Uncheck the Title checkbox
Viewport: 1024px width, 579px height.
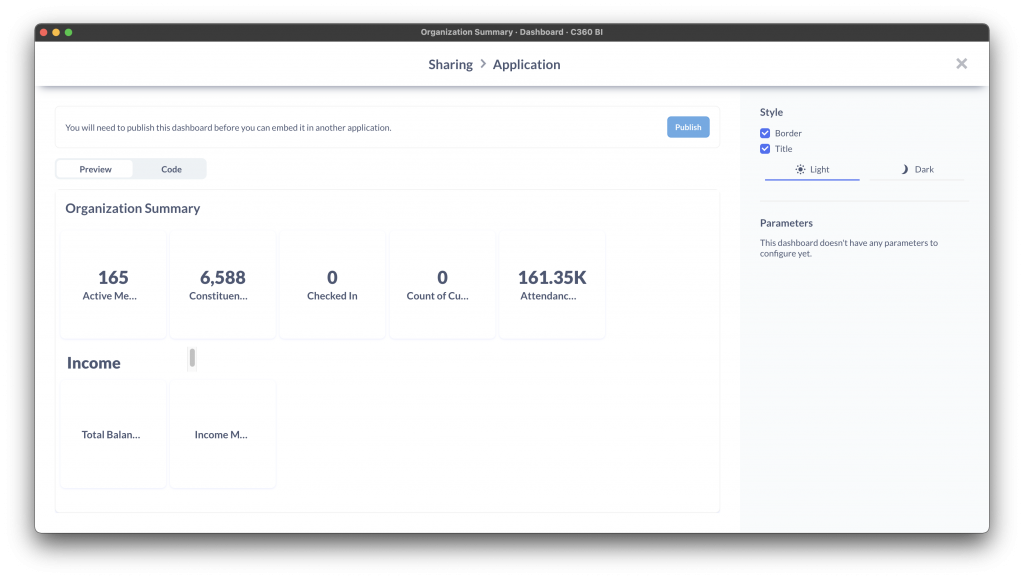tap(765, 149)
